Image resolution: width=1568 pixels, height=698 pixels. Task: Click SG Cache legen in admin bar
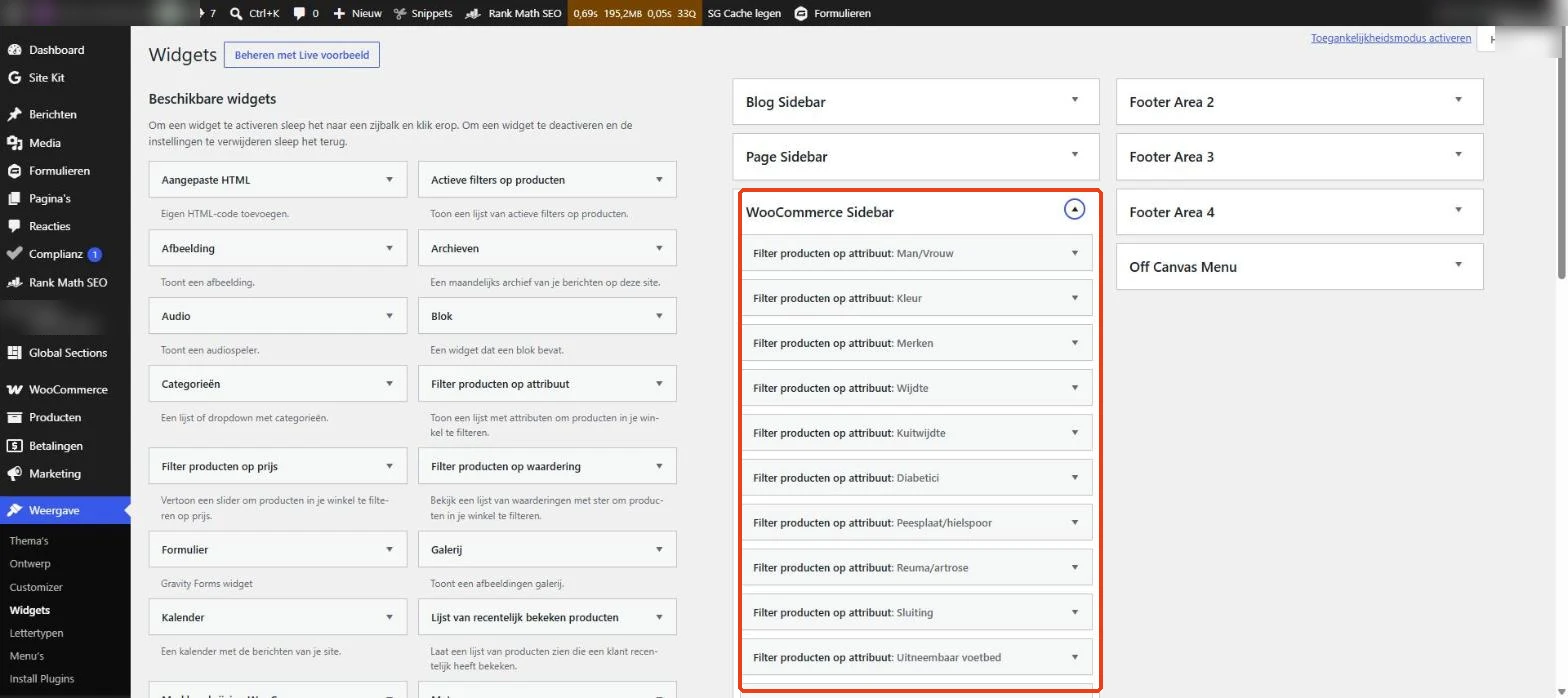pos(744,13)
